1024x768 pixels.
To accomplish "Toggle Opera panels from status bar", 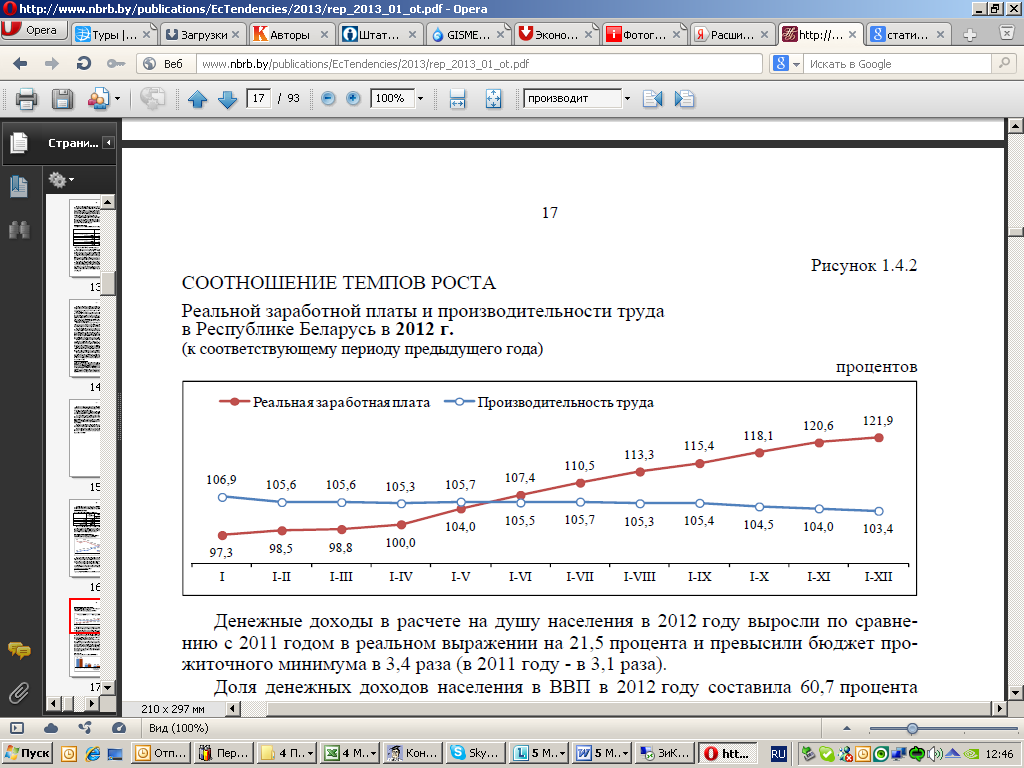I will pyautogui.click(x=17, y=728).
